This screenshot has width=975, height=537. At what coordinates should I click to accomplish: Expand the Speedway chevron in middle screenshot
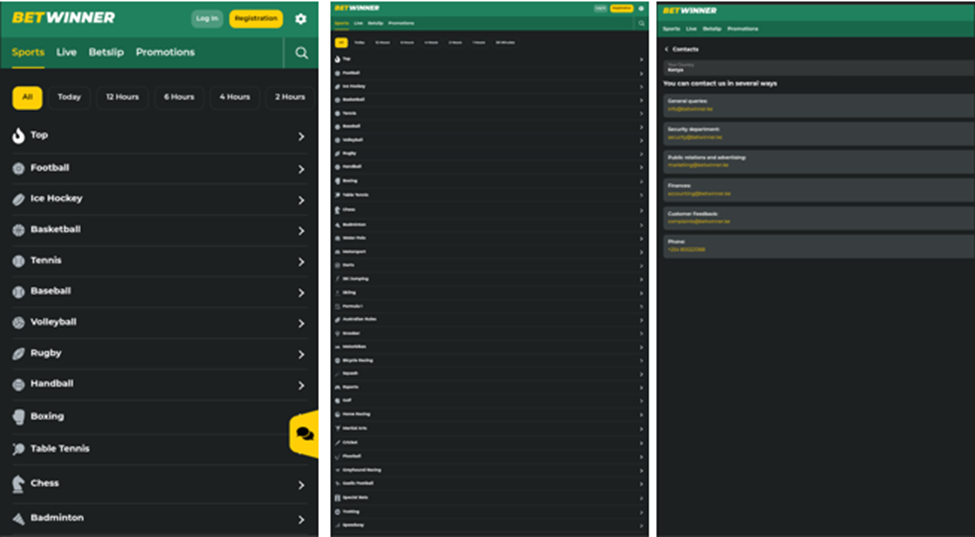tap(641, 526)
